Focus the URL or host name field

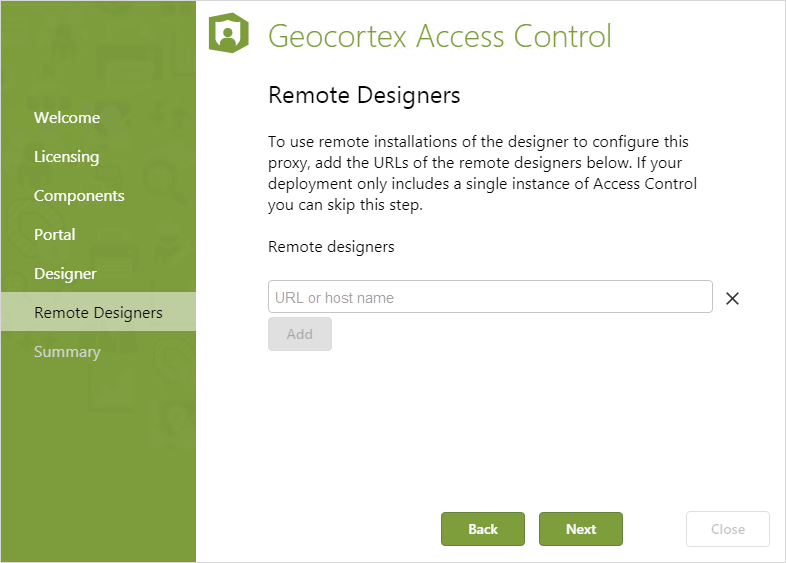pos(490,297)
